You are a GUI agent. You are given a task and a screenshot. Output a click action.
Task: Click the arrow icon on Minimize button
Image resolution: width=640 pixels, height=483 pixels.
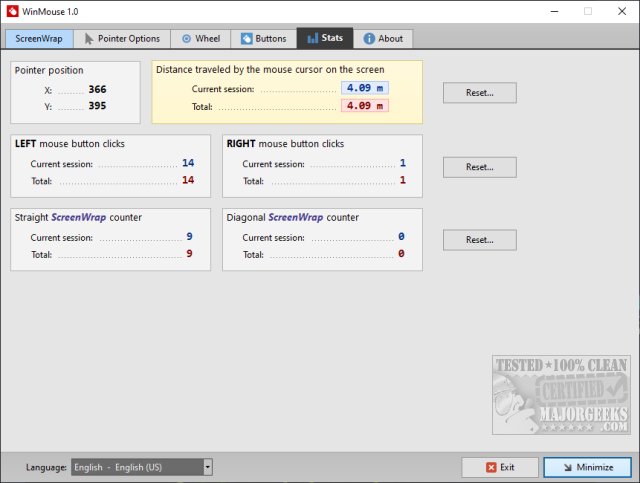pos(568,467)
